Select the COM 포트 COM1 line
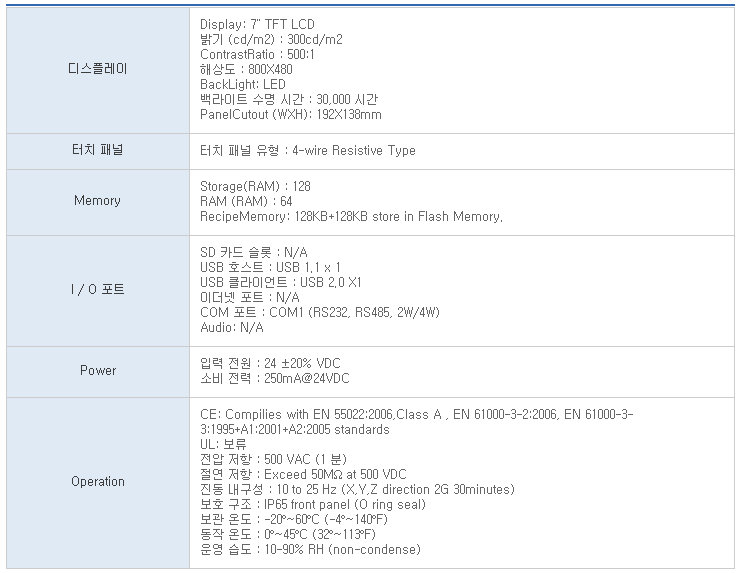The width and height of the screenshot is (741, 573). (x=320, y=312)
